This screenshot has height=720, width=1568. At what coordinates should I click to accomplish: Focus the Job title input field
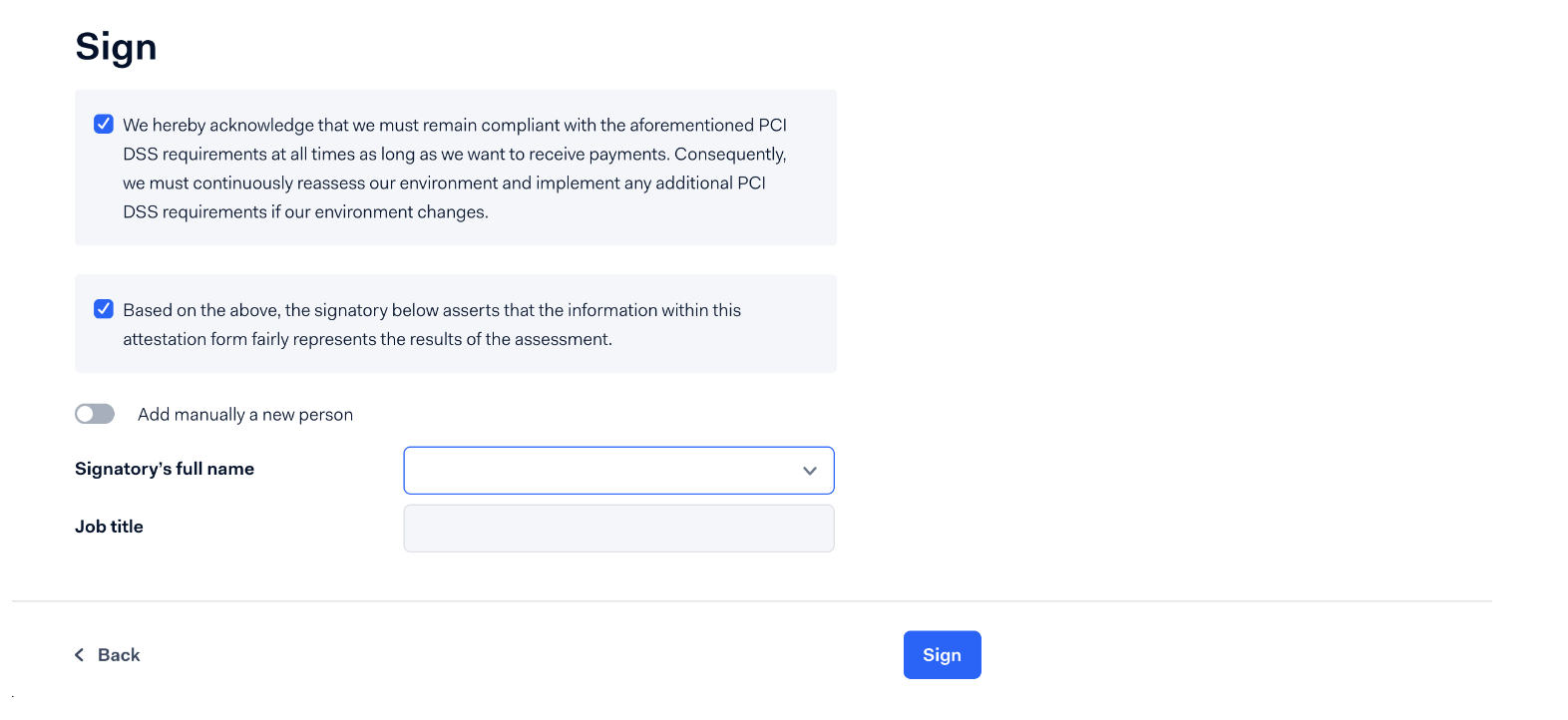(618, 529)
